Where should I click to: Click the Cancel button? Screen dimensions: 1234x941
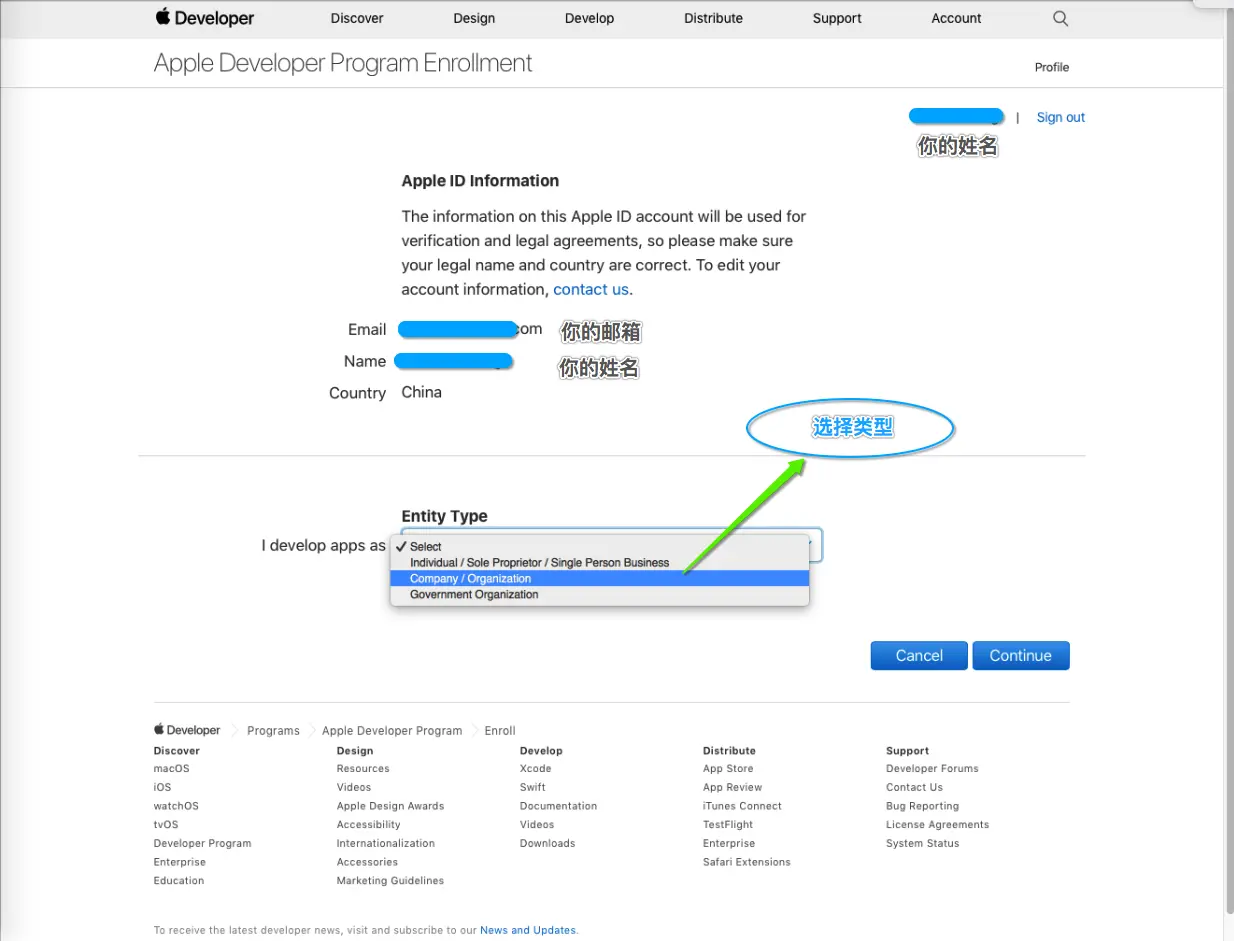coord(919,656)
